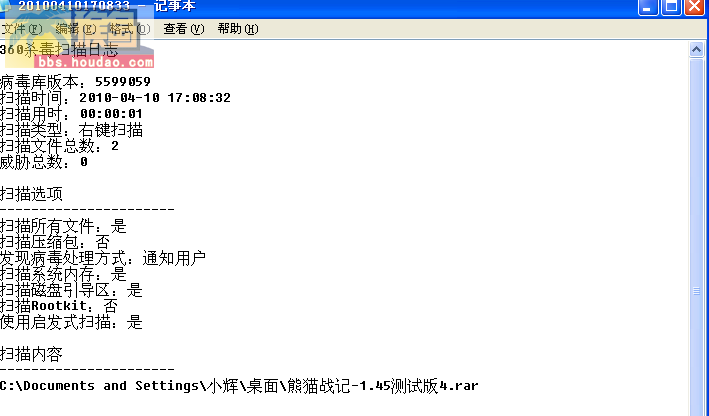The height and width of the screenshot is (416, 709).
Task: Maximize the 记事本 window
Action: point(671,7)
